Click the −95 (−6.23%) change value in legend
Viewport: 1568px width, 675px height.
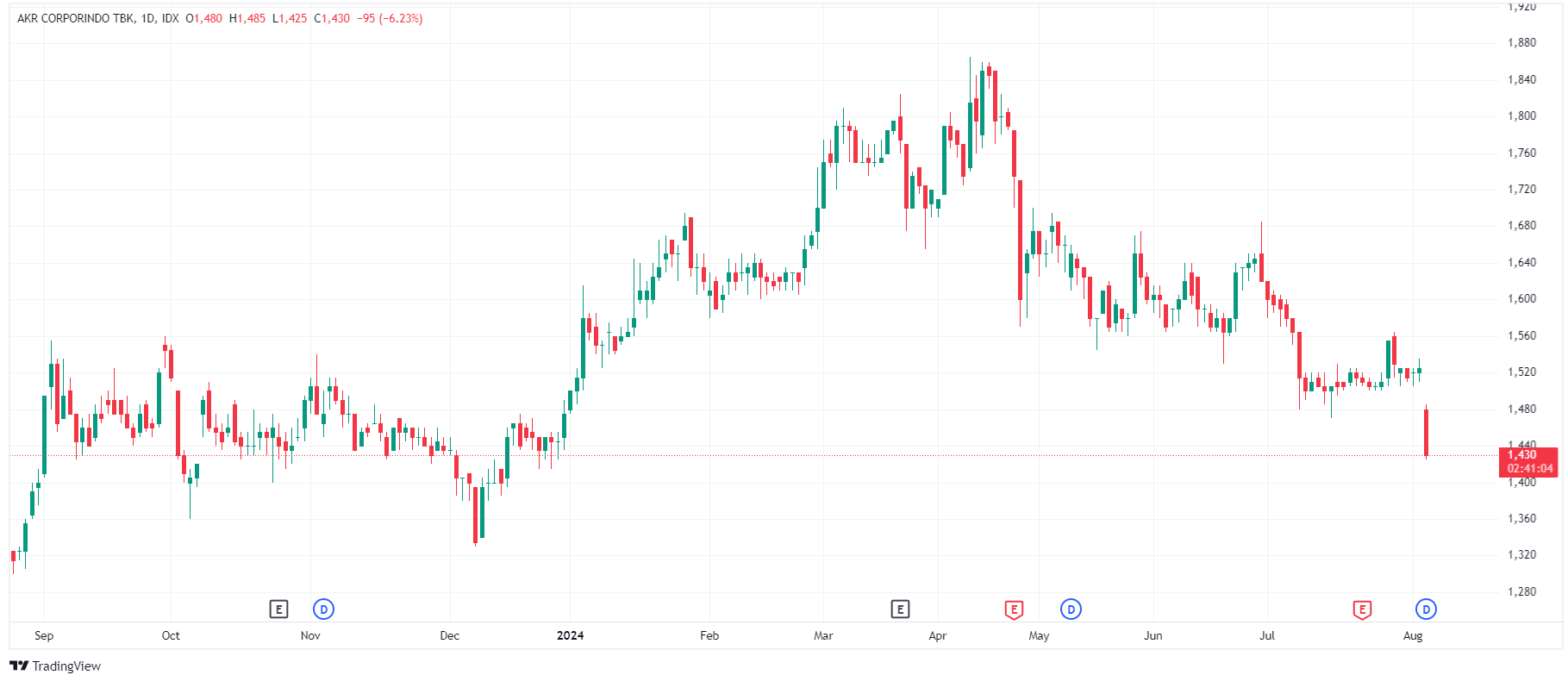(390, 18)
